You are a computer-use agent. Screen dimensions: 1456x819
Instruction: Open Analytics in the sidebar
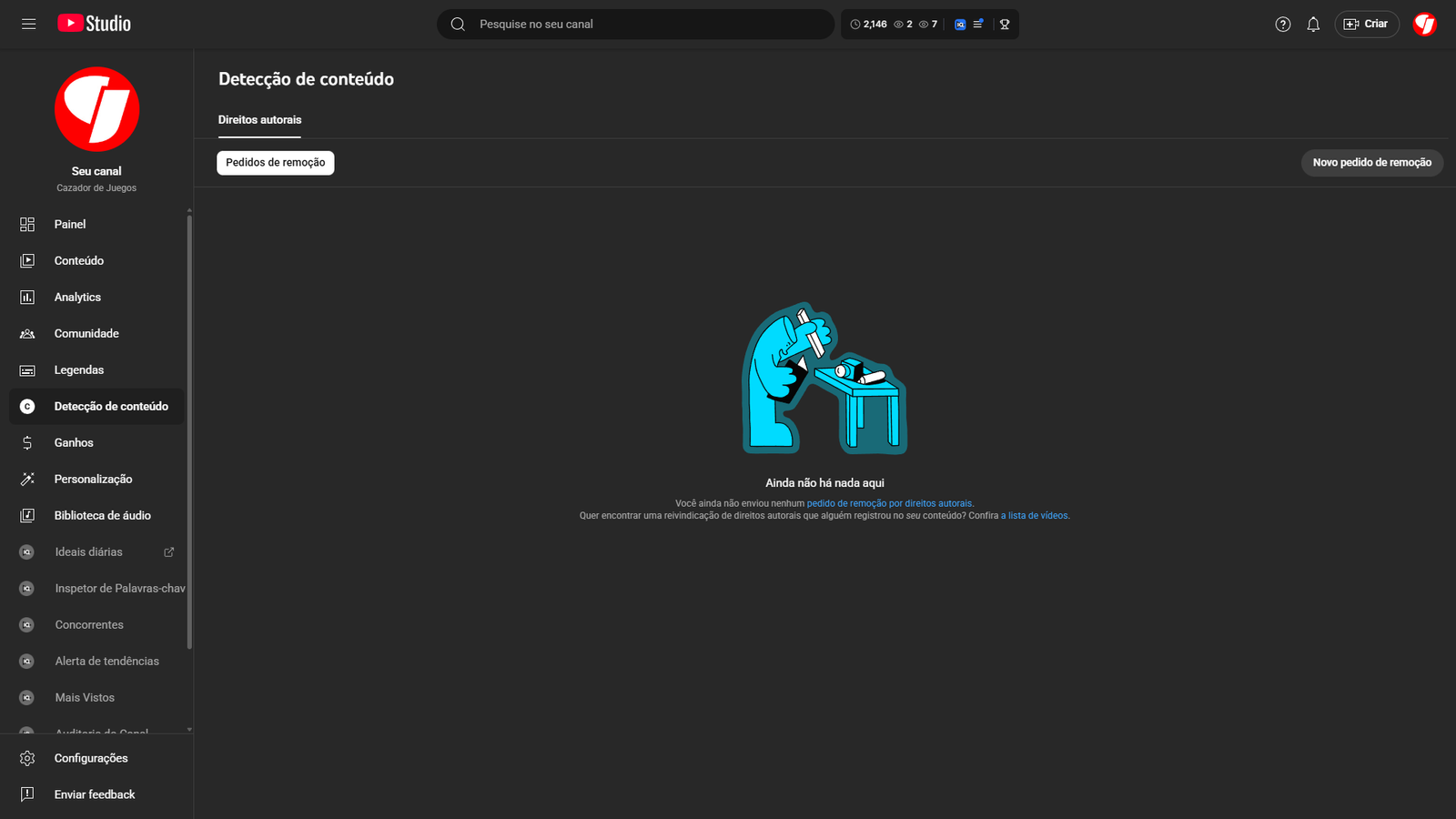pyautogui.click(x=96, y=297)
